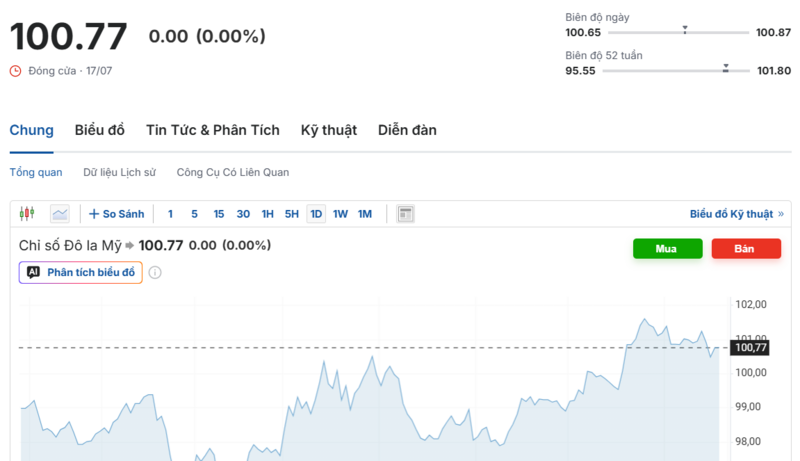
Task: Click the Biên độ 52 tuần range marker
Action: (726, 68)
